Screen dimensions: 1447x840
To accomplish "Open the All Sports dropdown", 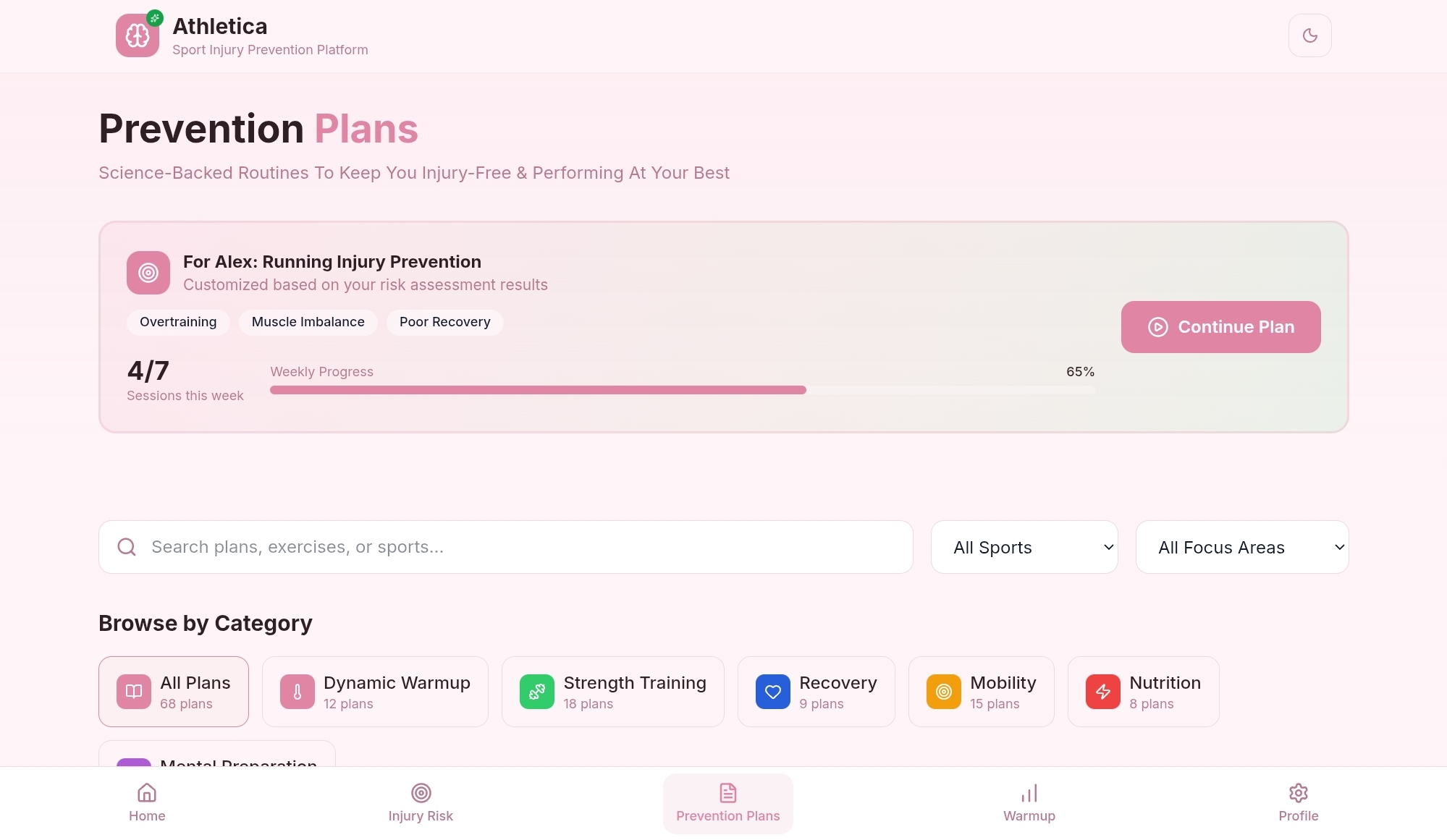I will point(1024,547).
